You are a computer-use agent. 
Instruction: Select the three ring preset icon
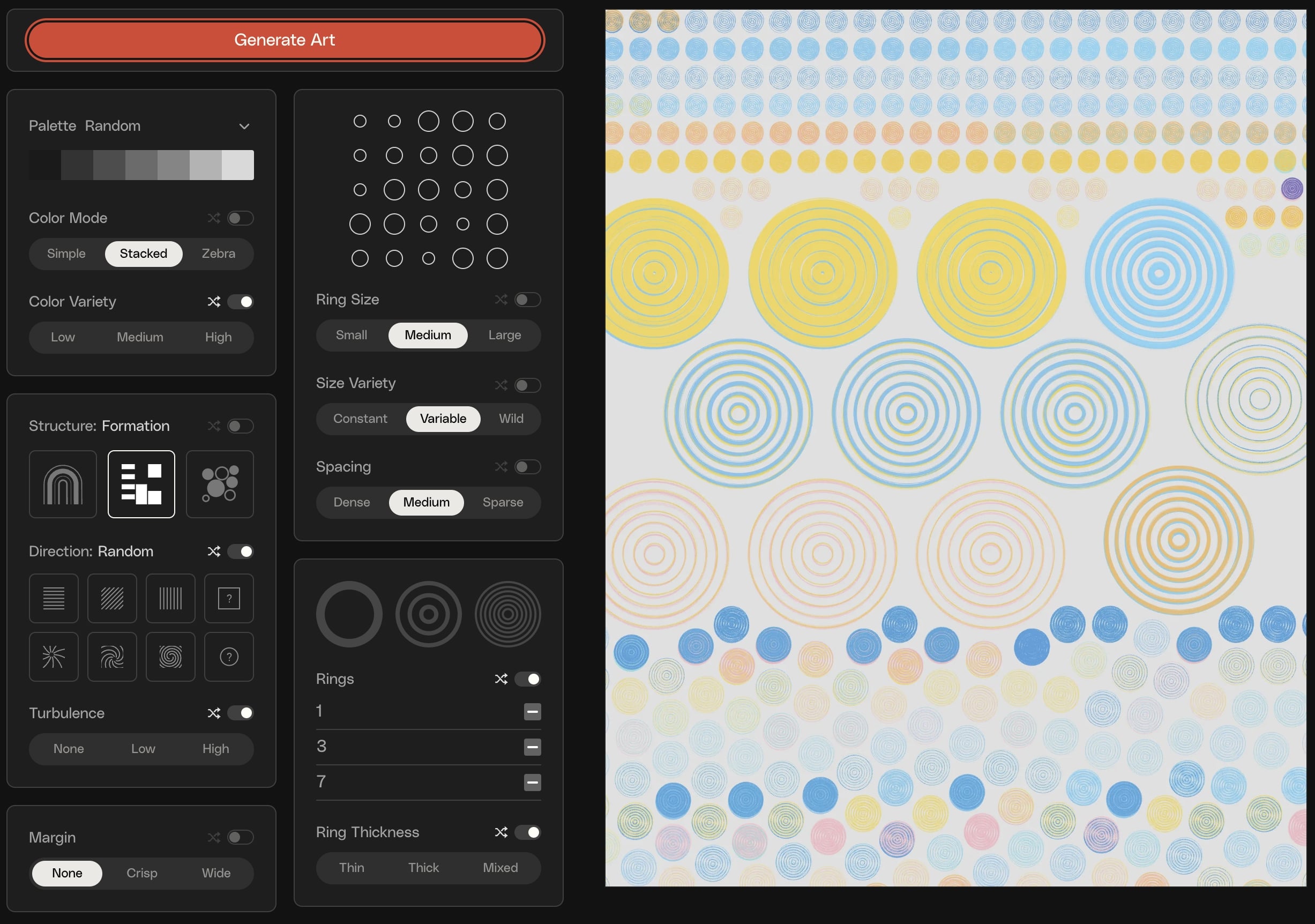[428, 614]
